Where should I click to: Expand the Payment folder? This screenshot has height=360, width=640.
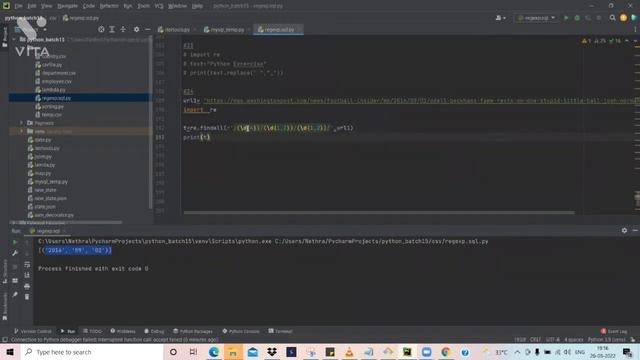pyautogui.click(x=21, y=123)
